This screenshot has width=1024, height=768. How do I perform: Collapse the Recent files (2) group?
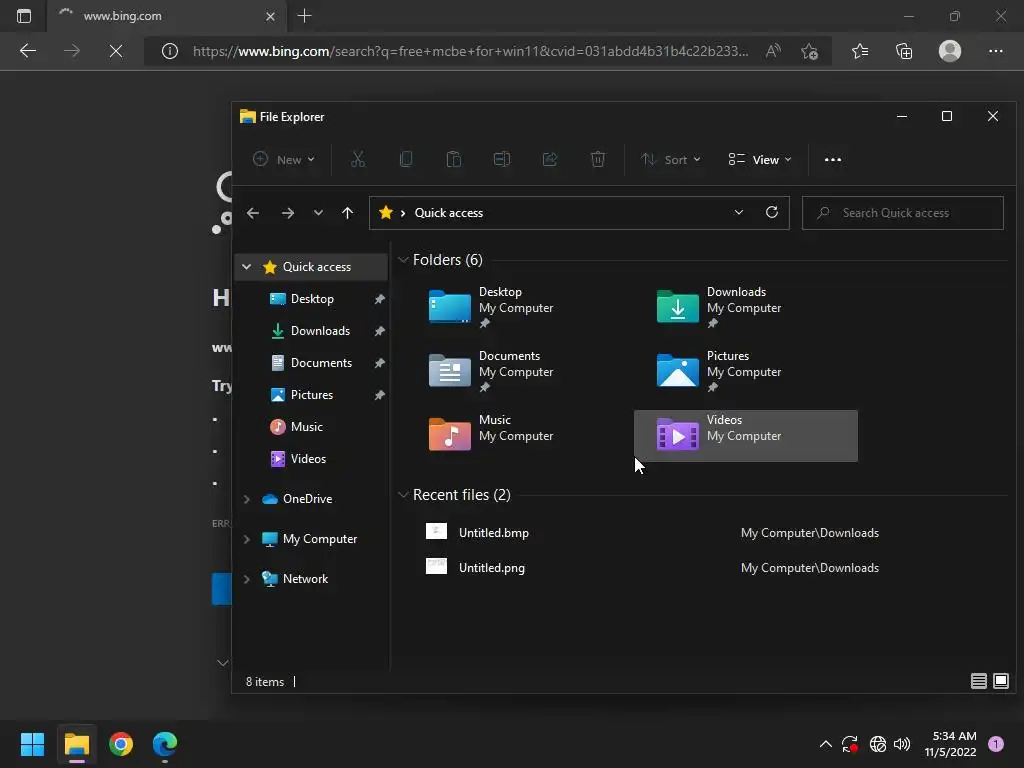click(403, 495)
